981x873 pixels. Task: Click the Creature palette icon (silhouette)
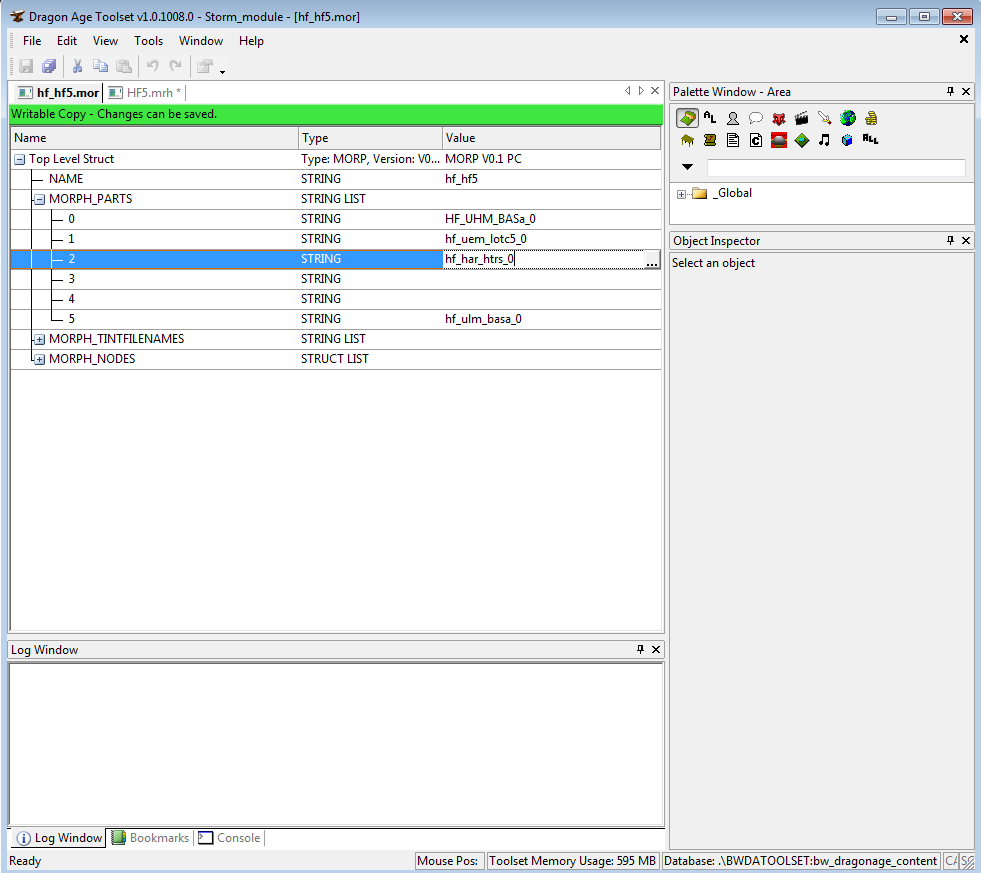(x=733, y=118)
